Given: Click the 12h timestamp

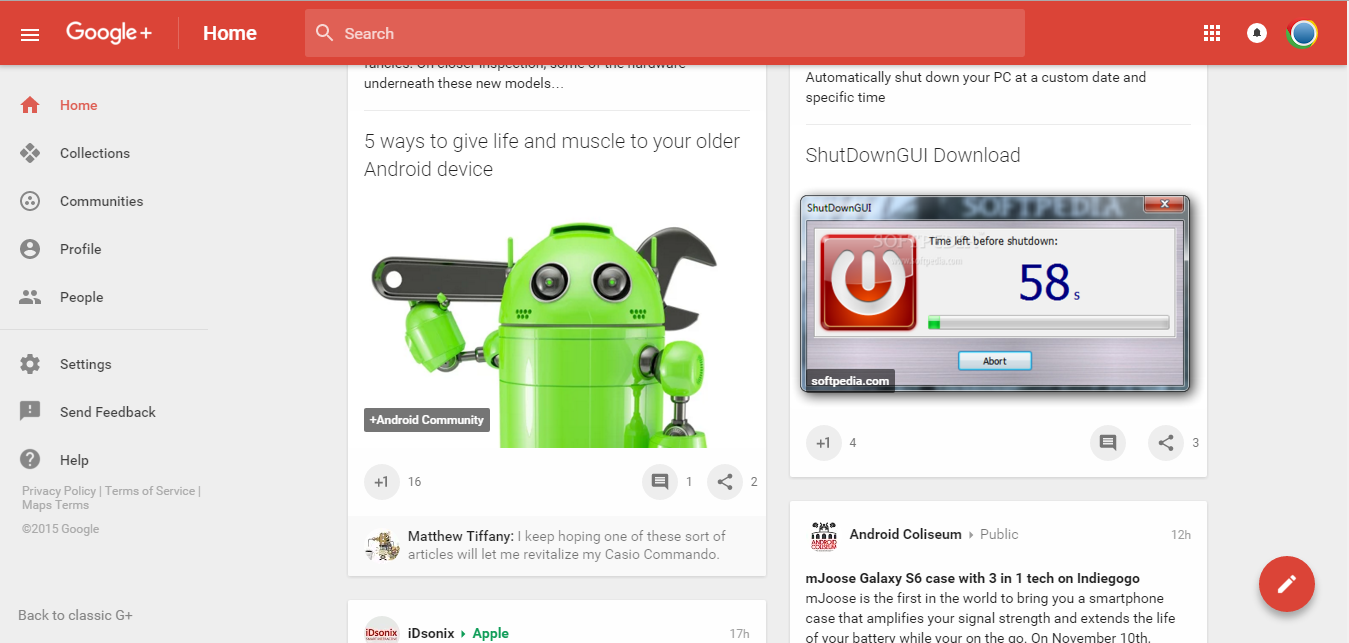Looking at the screenshot, I should 1181,535.
